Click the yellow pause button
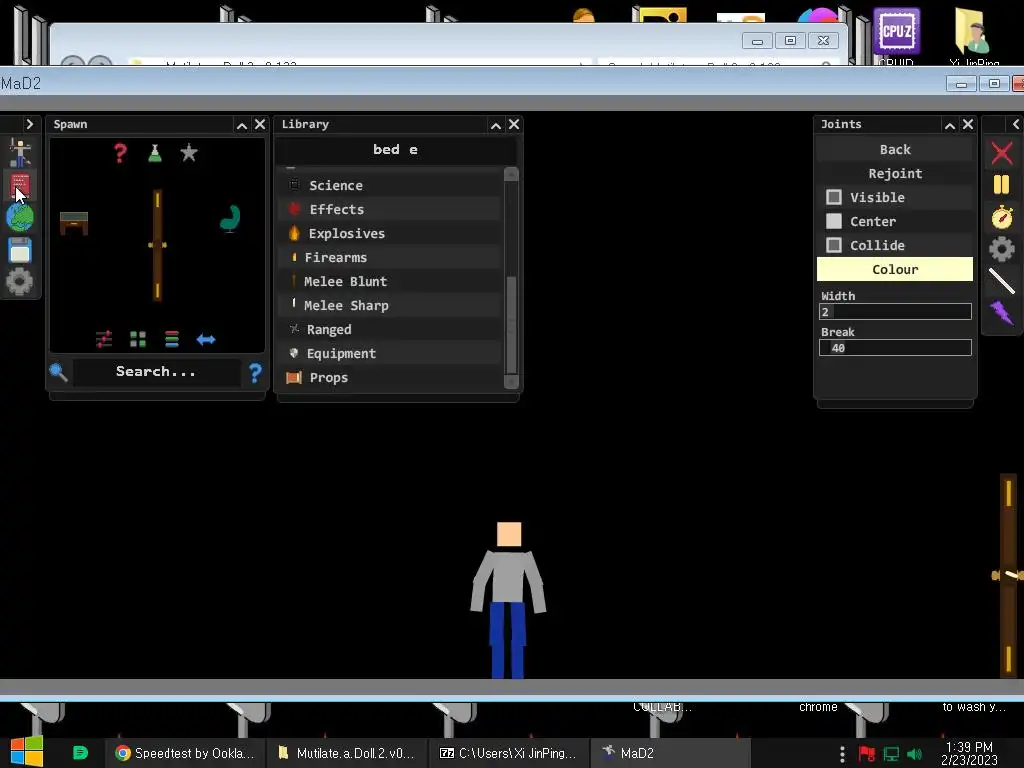Image resolution: width=1024 pixels, height=768 pixels. [1002, 185]
